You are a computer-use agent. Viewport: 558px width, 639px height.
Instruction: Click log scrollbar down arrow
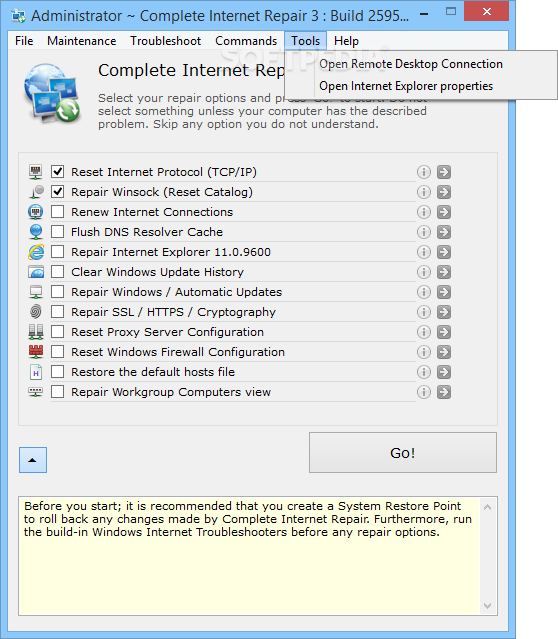(487, 606)
